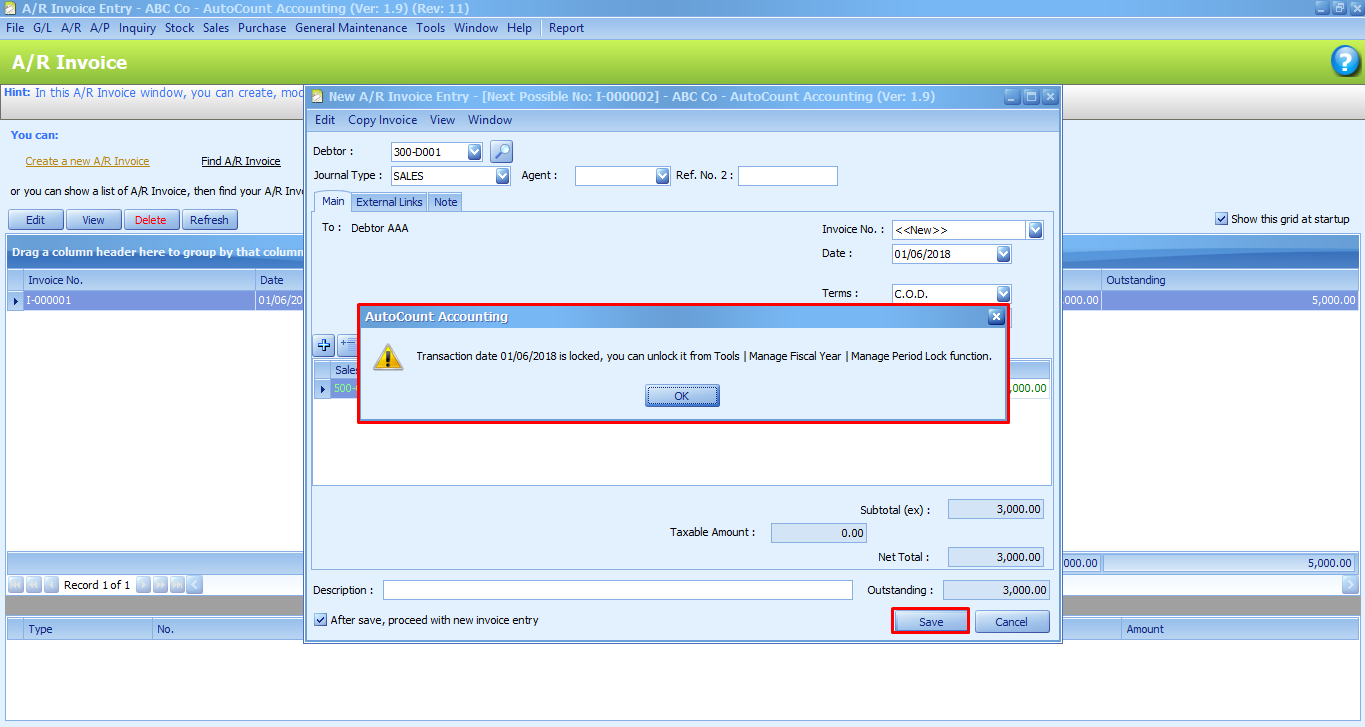This screenshot has height=727, width=1365.
Task: Click OK in the locked date message
Action: 682,396
